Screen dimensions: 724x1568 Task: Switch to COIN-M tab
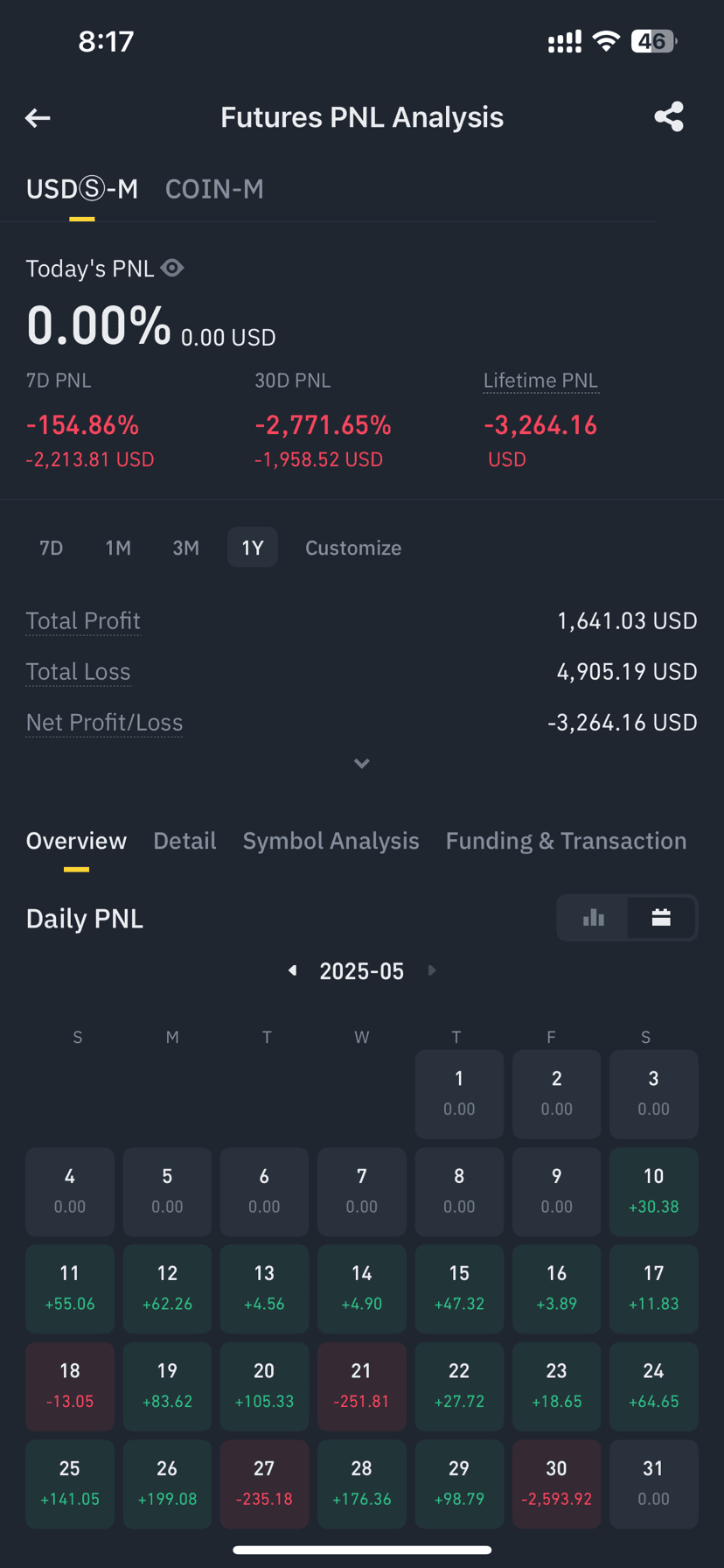pyautogui.click(x=214, y=189)
